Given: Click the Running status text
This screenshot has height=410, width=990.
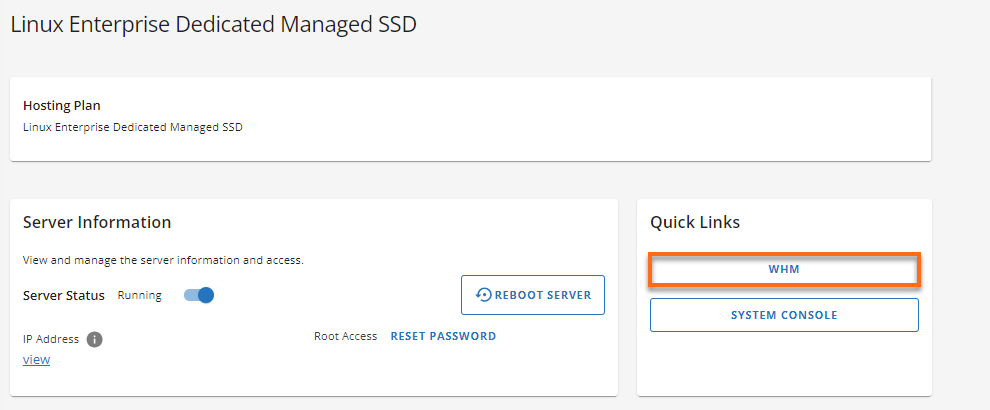Looking at the screenshot, I should click(x=139, y=295).
